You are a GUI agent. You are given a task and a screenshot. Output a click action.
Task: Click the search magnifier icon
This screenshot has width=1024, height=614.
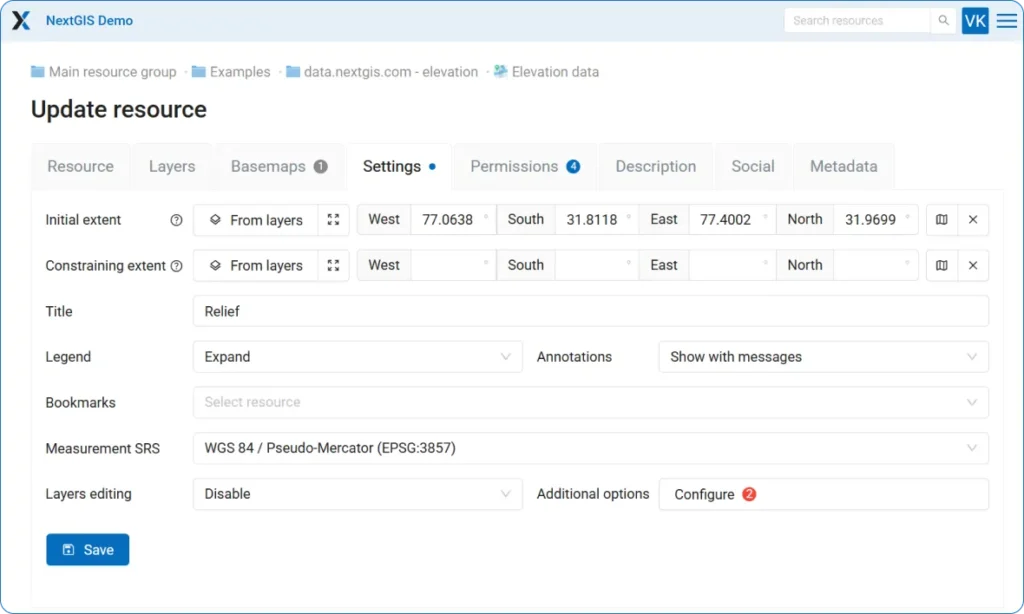click(943, 21)
